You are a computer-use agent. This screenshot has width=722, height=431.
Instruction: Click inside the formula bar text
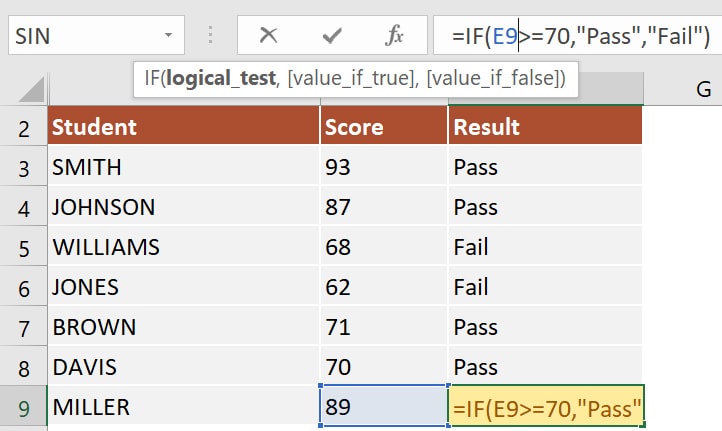point(580,37)
